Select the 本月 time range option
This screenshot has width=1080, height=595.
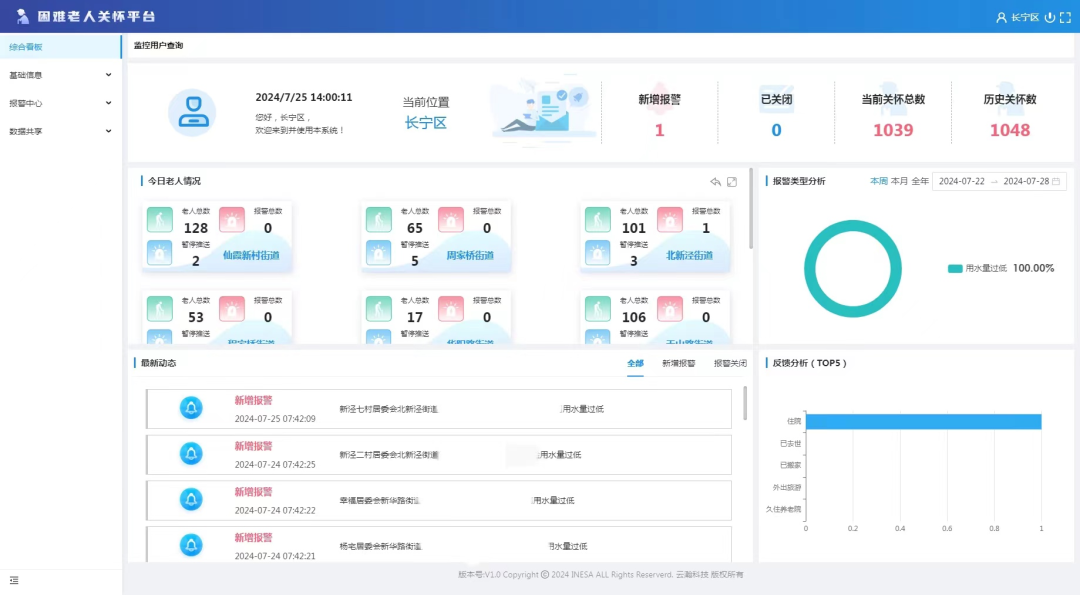[x=899, y=181]
